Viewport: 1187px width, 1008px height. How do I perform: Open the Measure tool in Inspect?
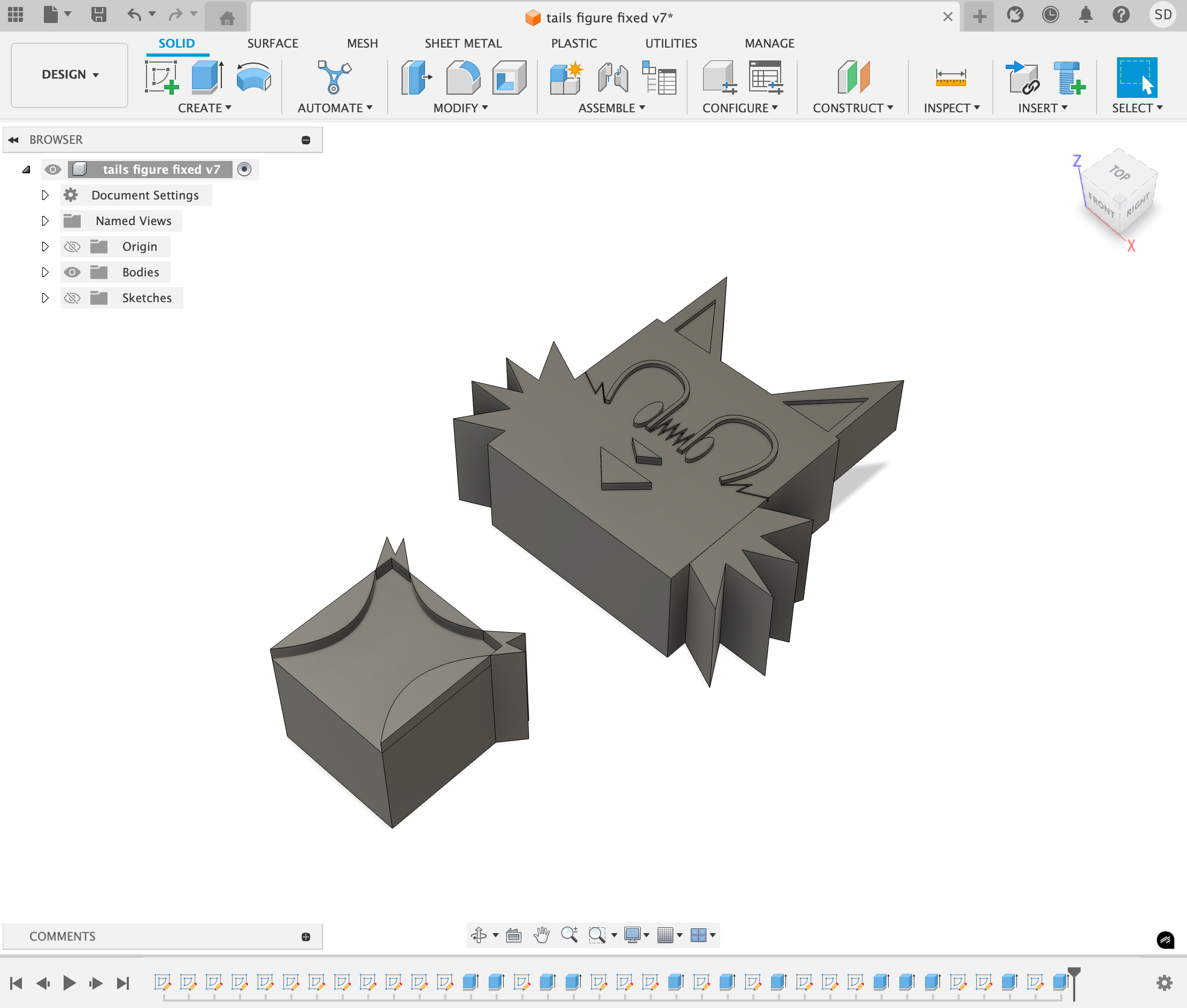(x=951, y=78)
